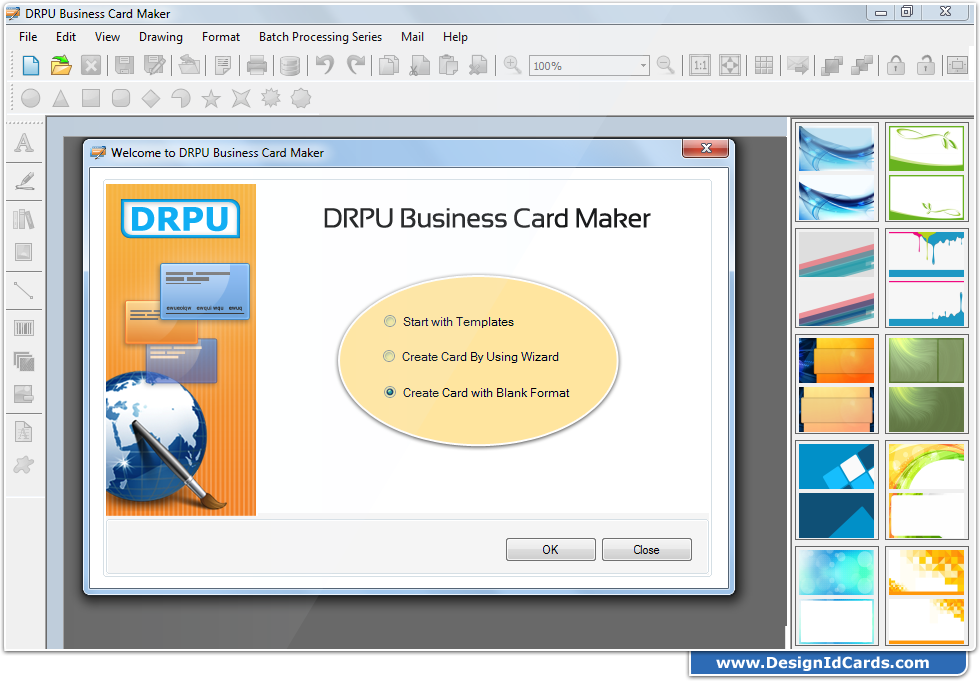Viewport: 980px width, 681px height.
Task: Select the Text tool letter A icon
Action: click(x=24, y=143)
